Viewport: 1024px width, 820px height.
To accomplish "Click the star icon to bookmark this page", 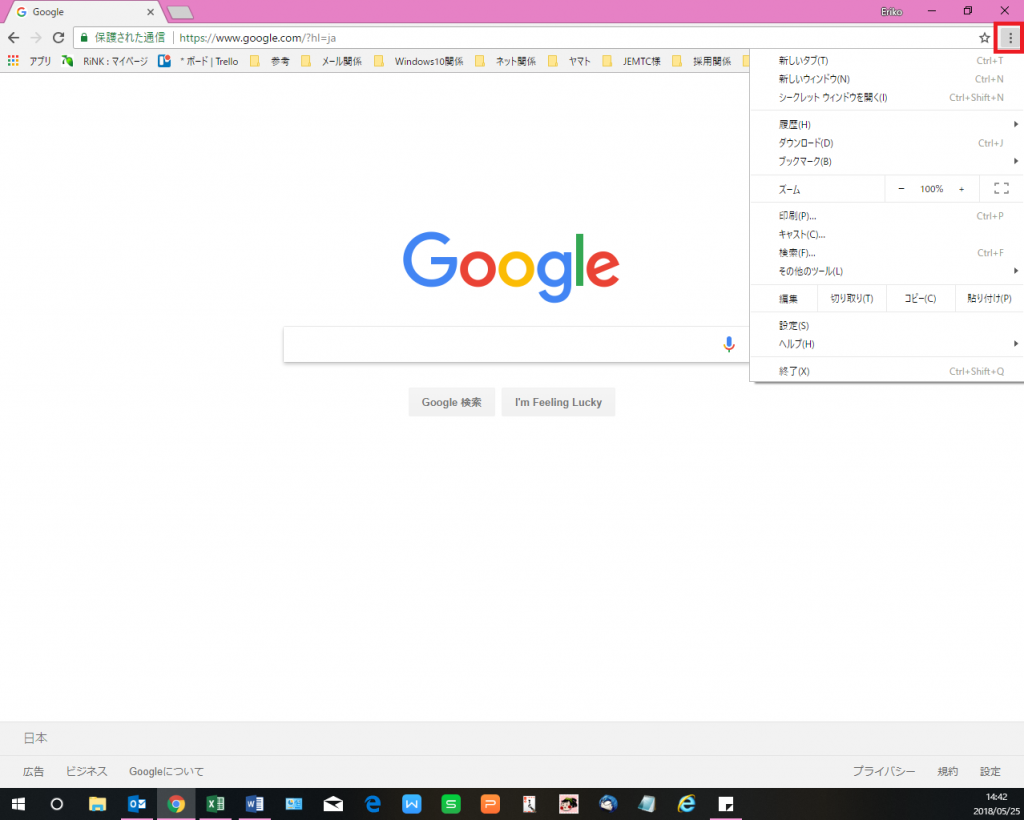I will [x=985, y=35].
